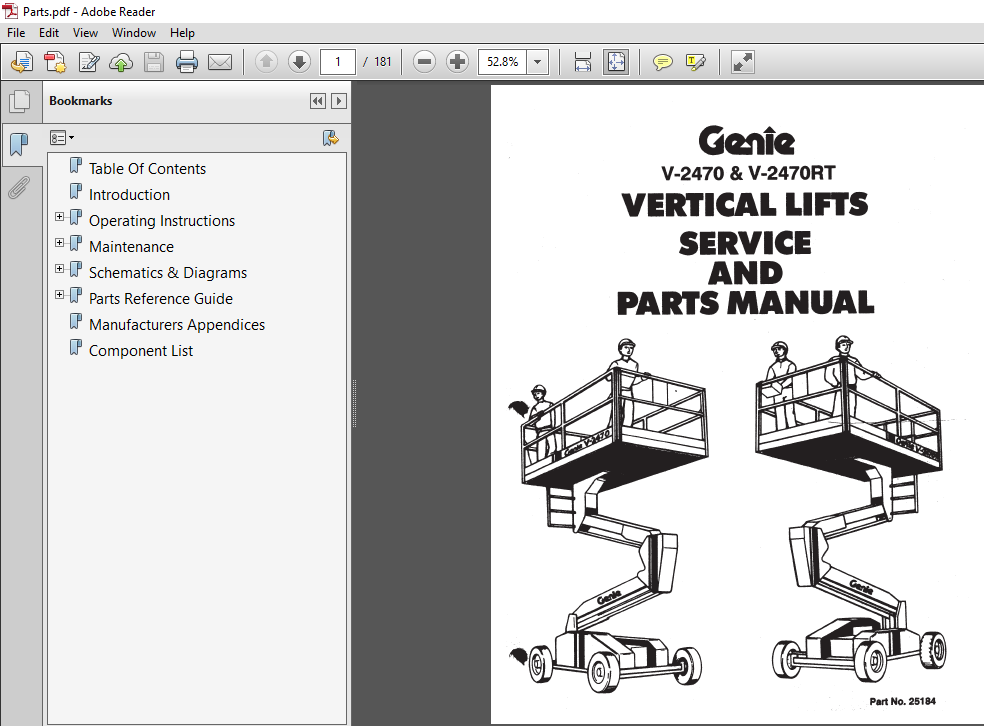Collapse the Bookmarks panel double-arrow
This screenshot has width=984, height=726.
[318, 101]
